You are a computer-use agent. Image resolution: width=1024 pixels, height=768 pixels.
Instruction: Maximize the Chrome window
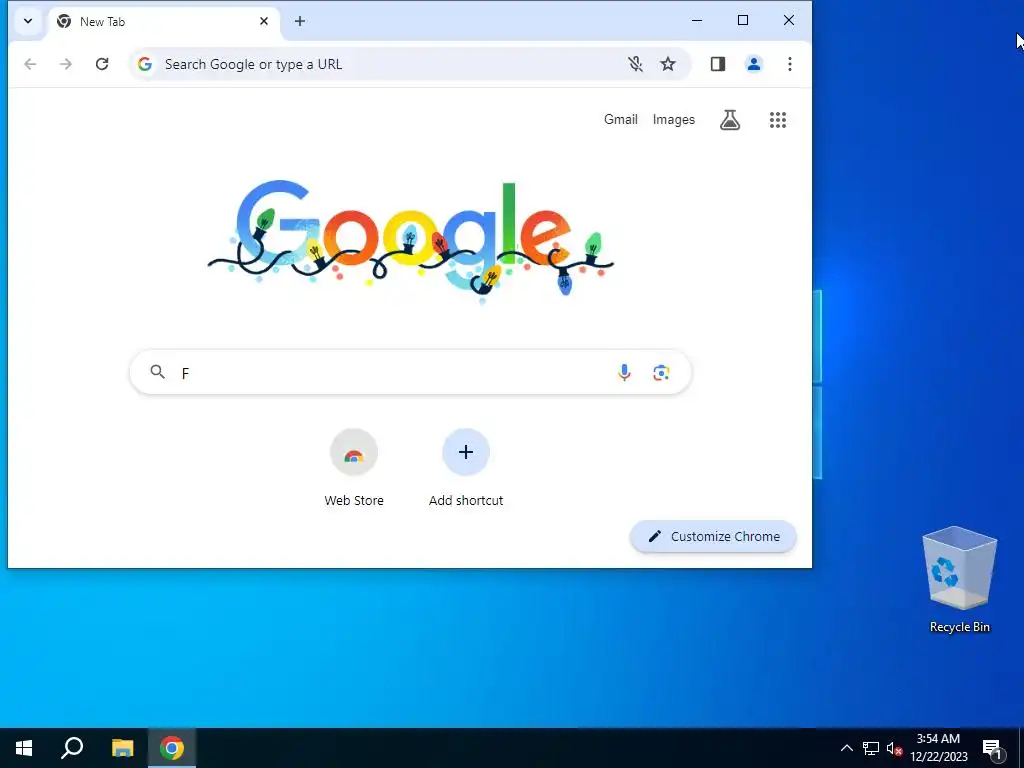point(743,20)
